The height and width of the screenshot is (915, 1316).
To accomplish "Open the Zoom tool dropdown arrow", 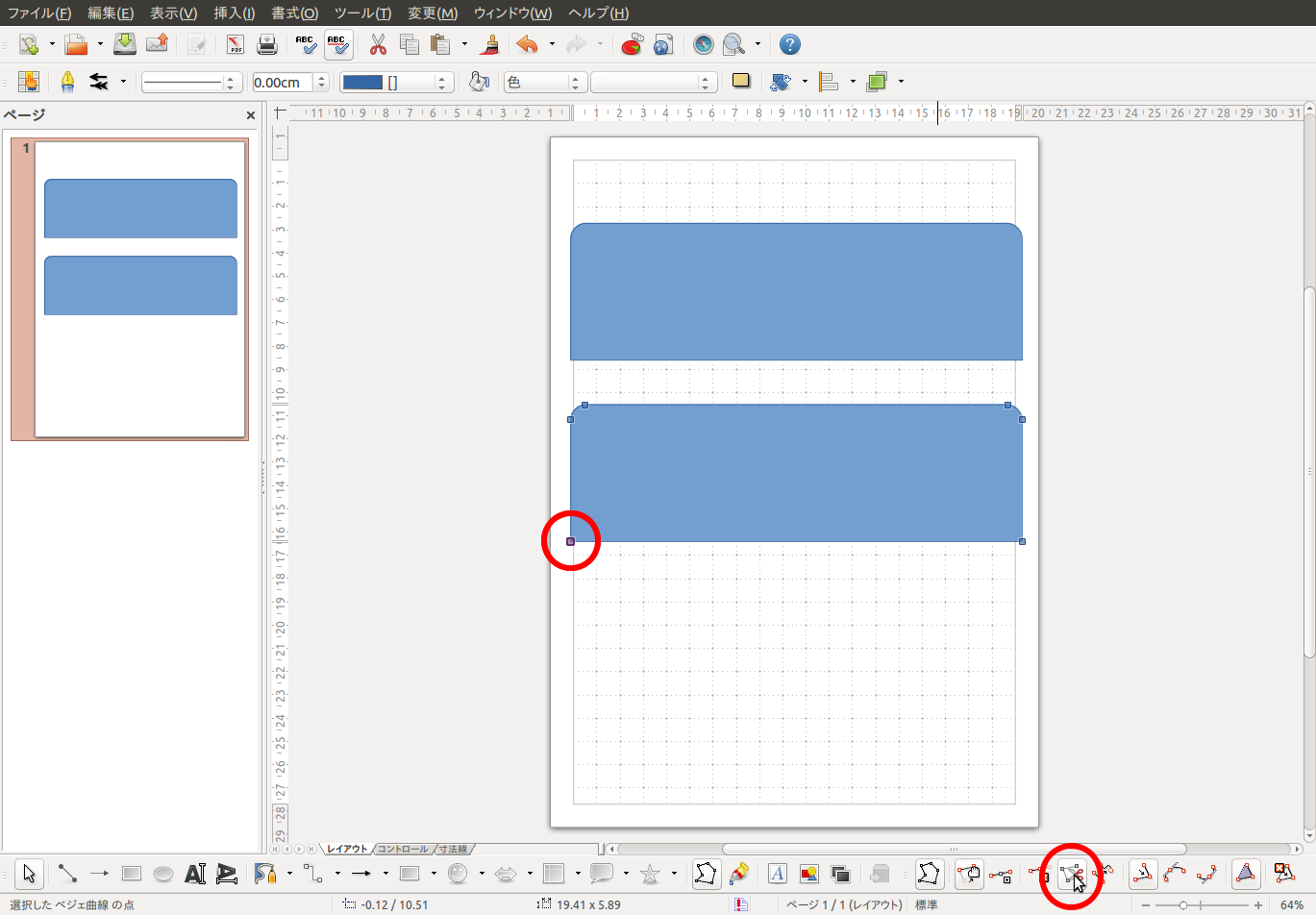I will pos(757,44).
